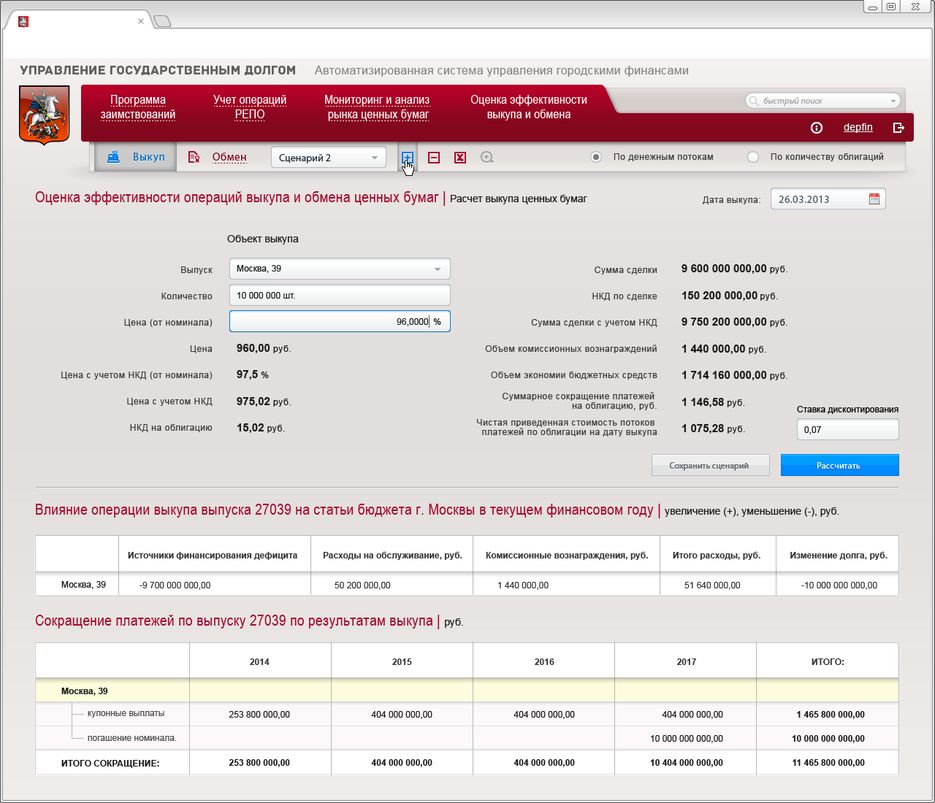Click the Moscow coat of arms logo

coord(44,114)
